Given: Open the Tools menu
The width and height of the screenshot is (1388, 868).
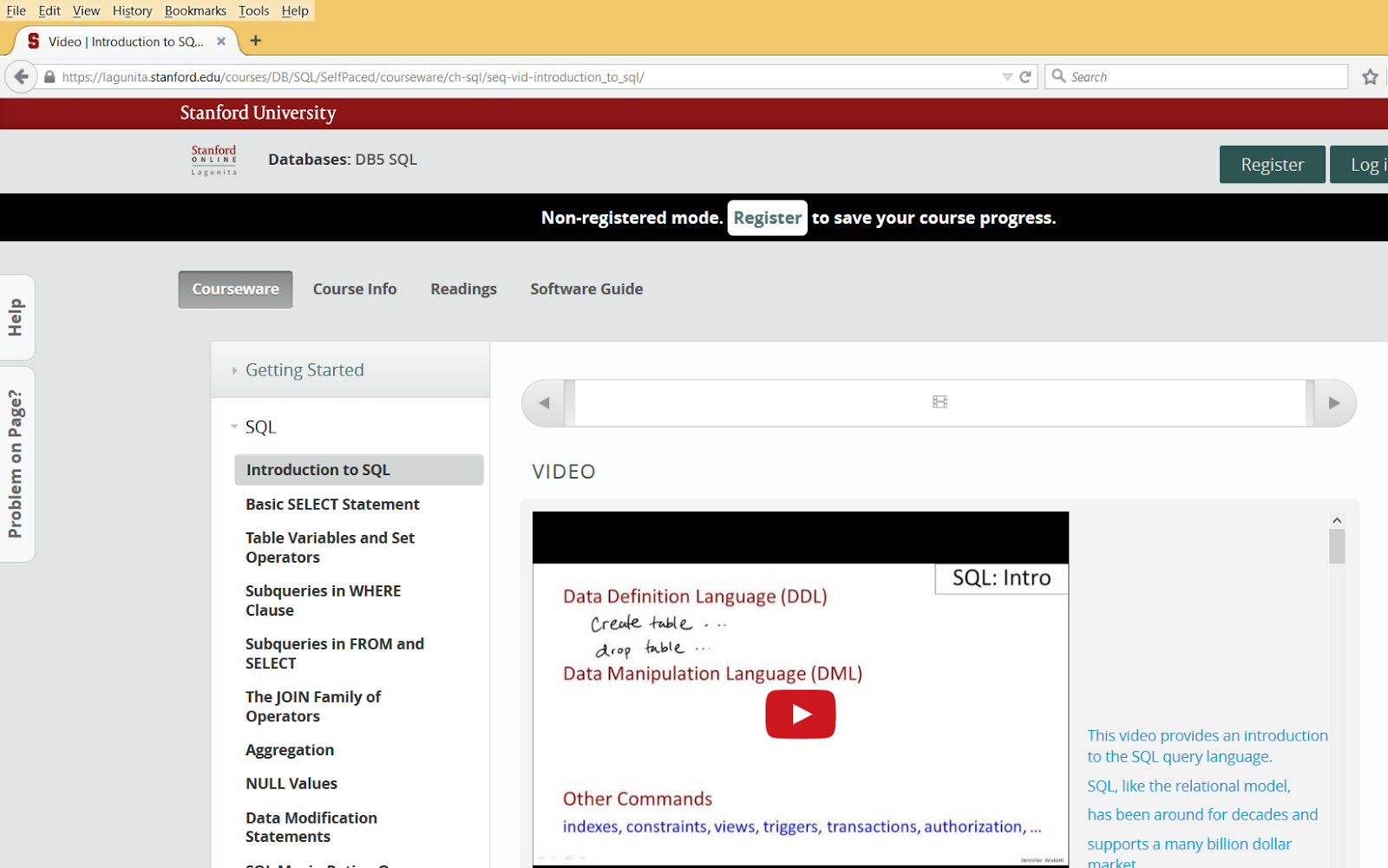Looking at the screenshot, I should tap(254, 10).
